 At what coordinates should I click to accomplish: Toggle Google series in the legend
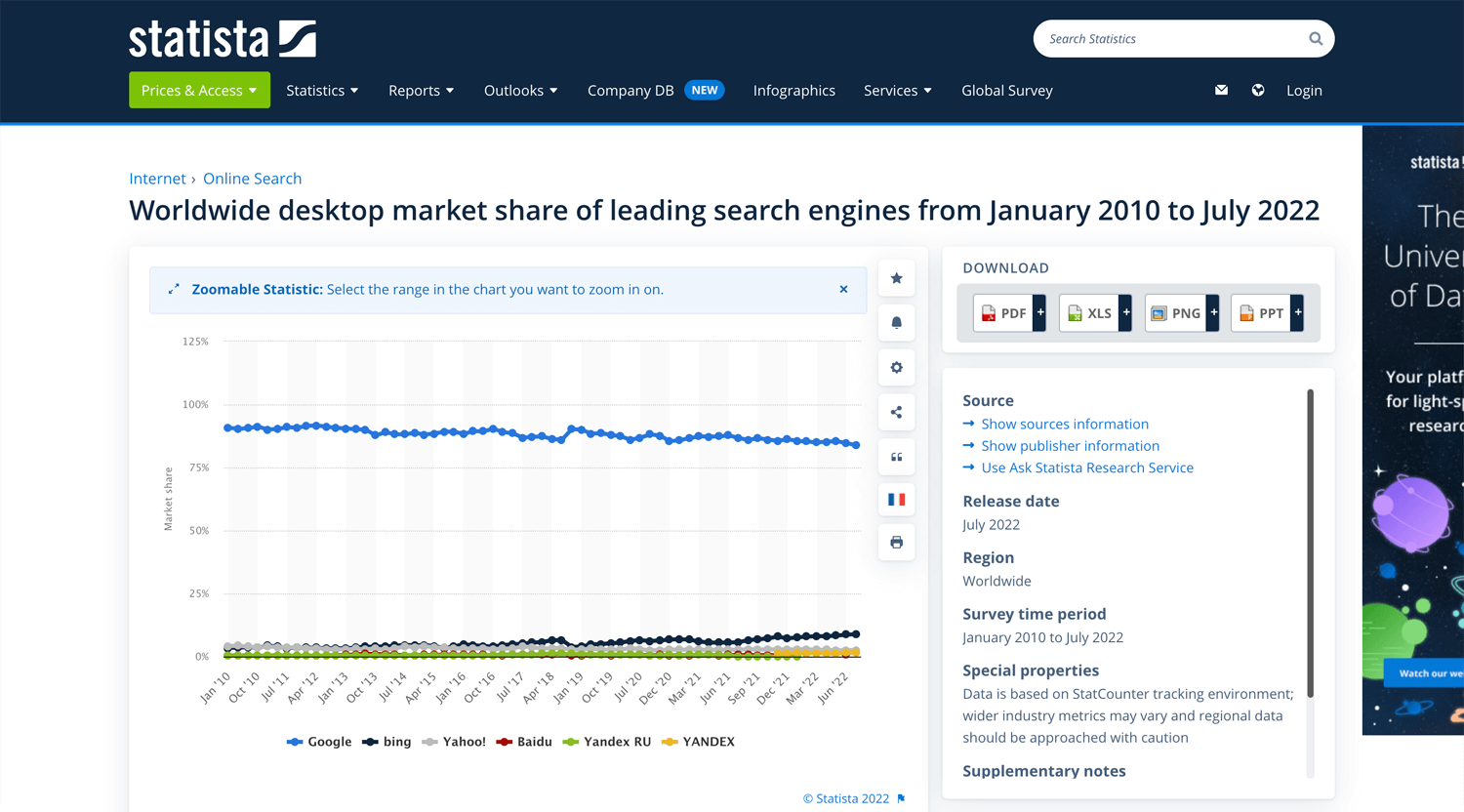point(319,742)
